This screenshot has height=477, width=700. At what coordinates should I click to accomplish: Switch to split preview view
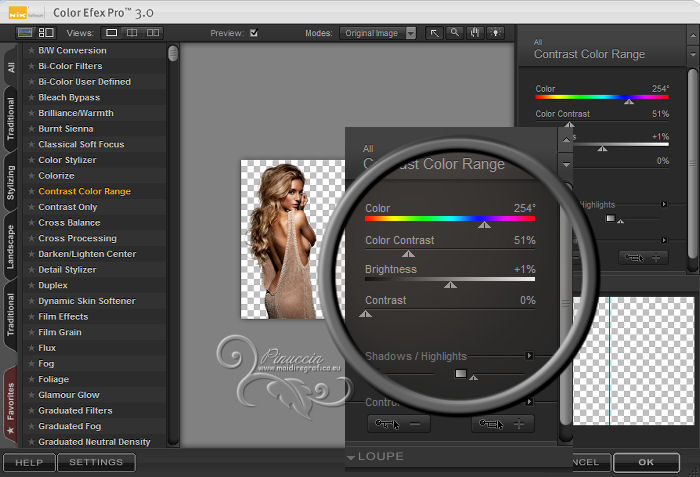tap(134, 33)
